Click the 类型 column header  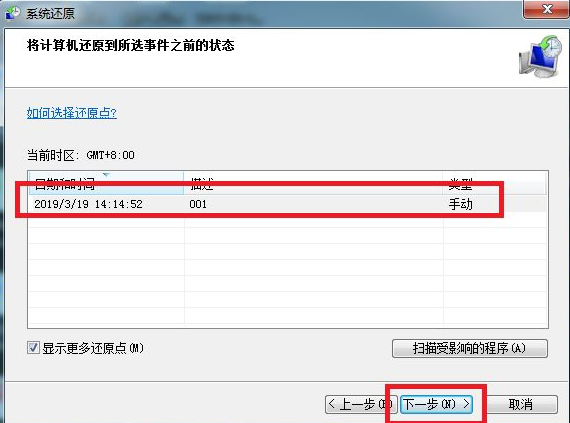(494, 184)
